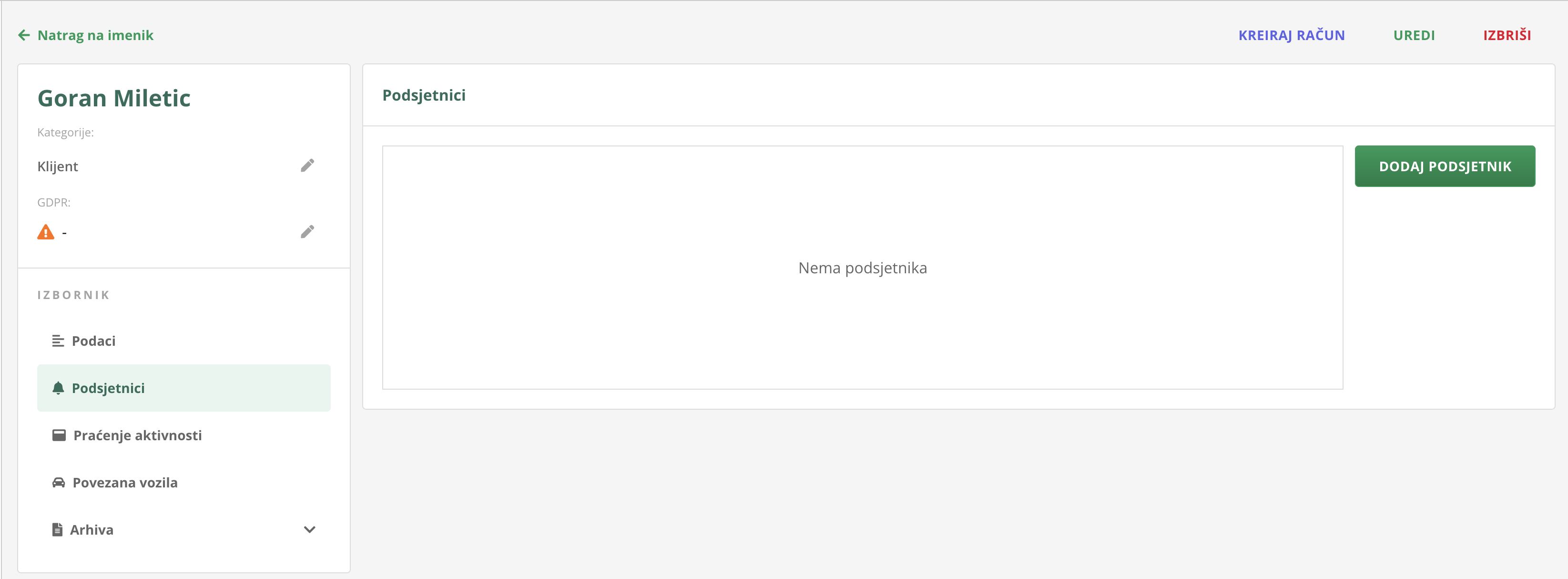1568x579 pixels.
Task: Click the back arrow icon
Action: pyautogui.click(x=24, y=35)
